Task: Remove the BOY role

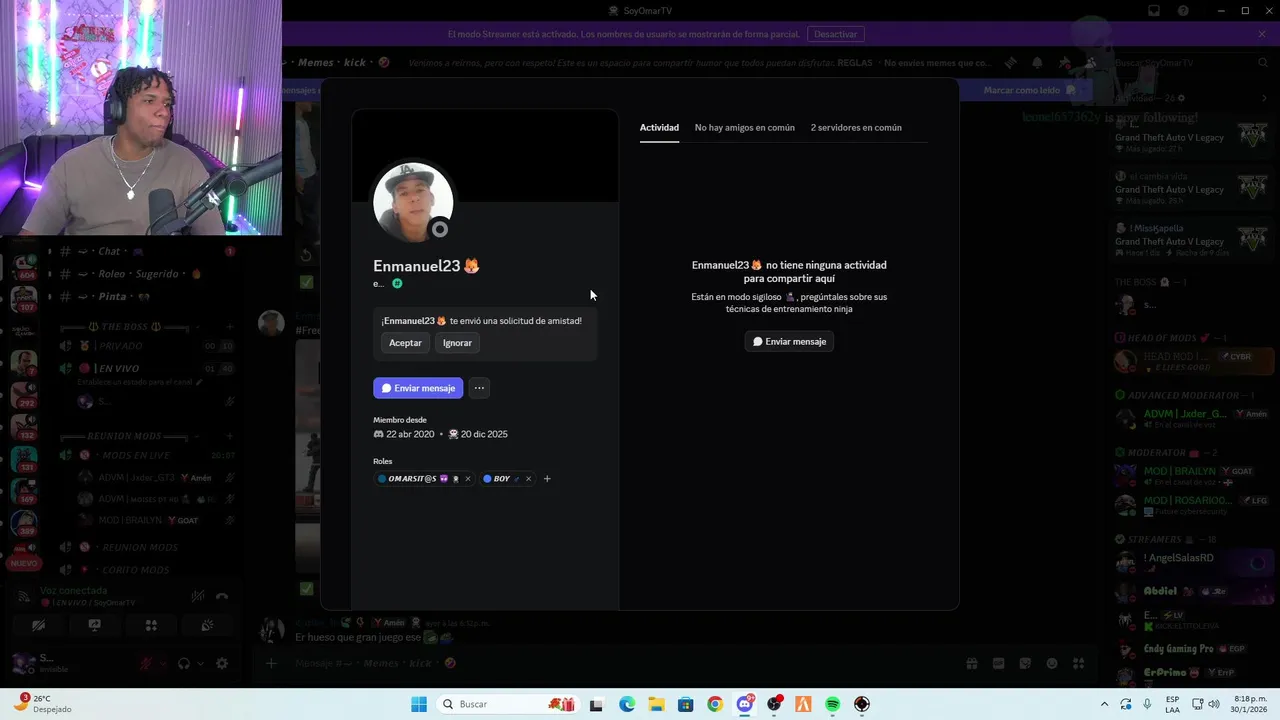Action: pyautogui.click(x=528, y=479)
